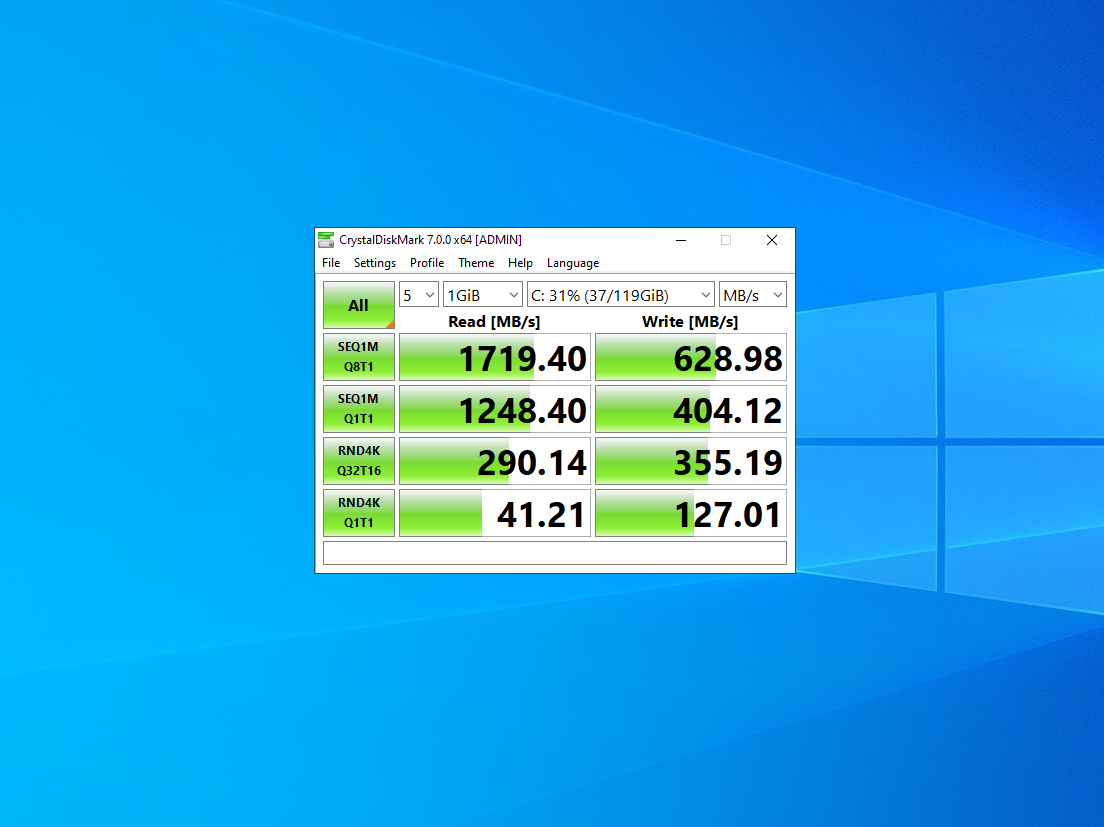Start the SEQ1M Q1T1 test

(358, 409)
